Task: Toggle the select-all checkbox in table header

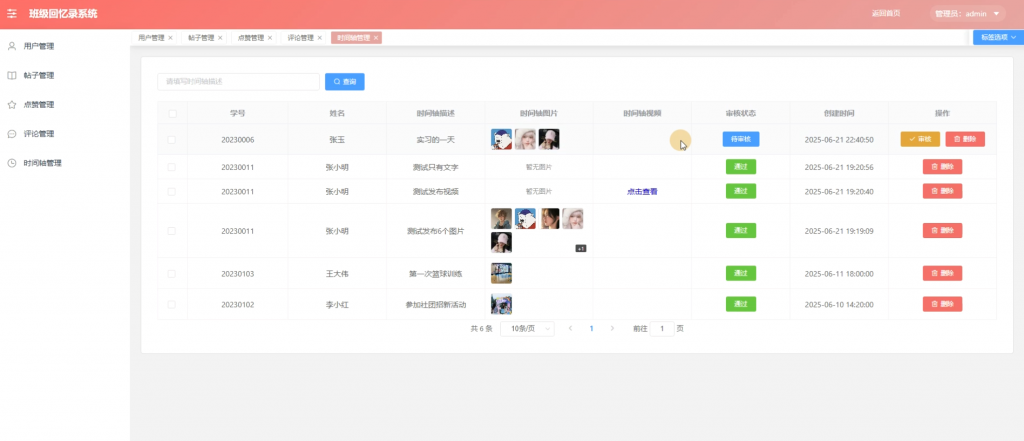Action: coord(172,114)
